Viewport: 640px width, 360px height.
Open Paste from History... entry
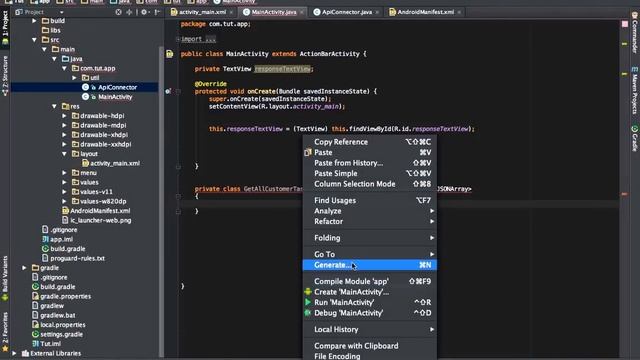coord(369,163)
